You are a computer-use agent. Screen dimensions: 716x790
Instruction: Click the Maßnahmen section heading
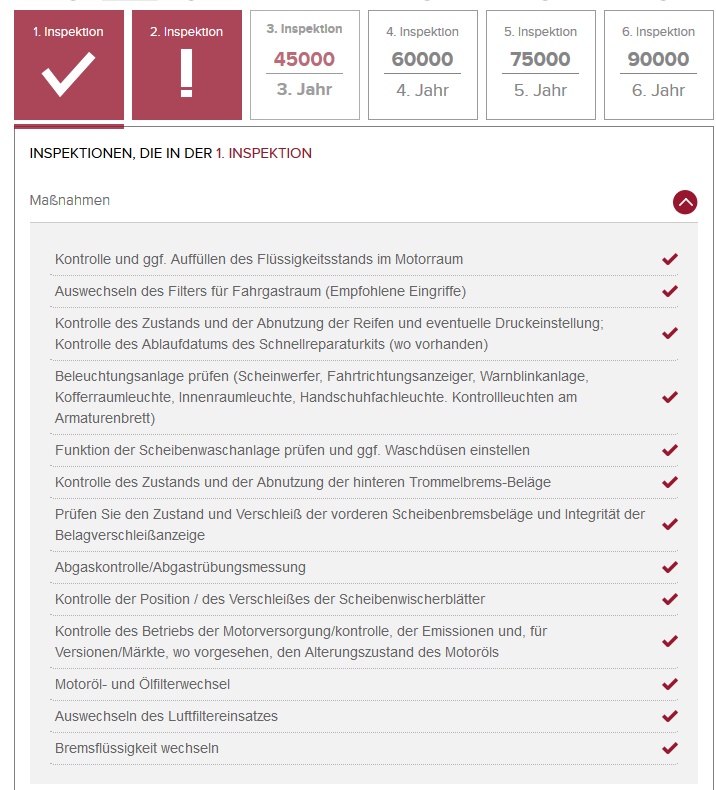70,201
